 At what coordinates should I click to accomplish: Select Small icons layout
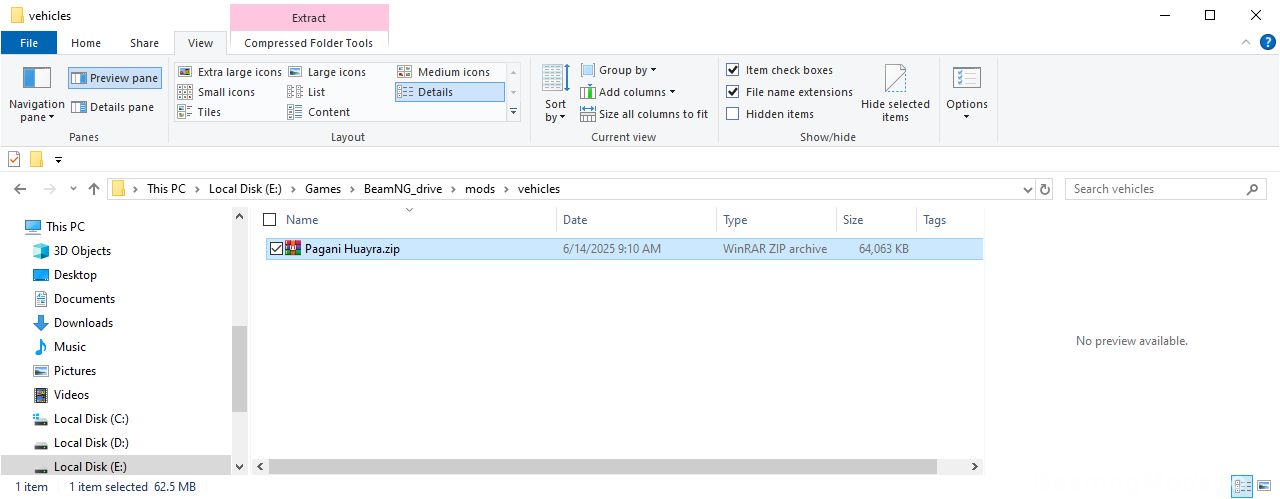coord(217,92)
